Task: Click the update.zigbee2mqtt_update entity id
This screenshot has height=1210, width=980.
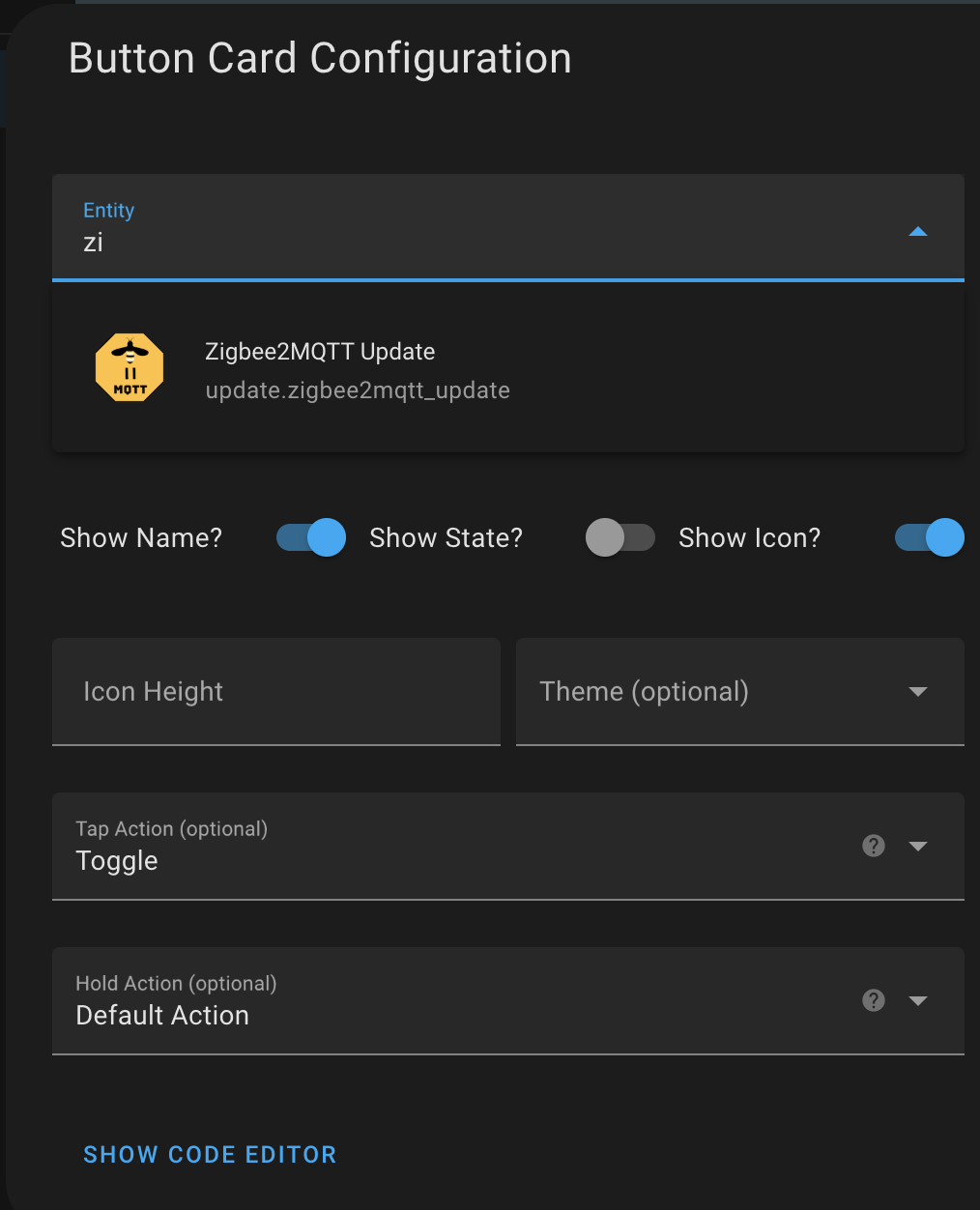Action: click(x=358, y=390)
